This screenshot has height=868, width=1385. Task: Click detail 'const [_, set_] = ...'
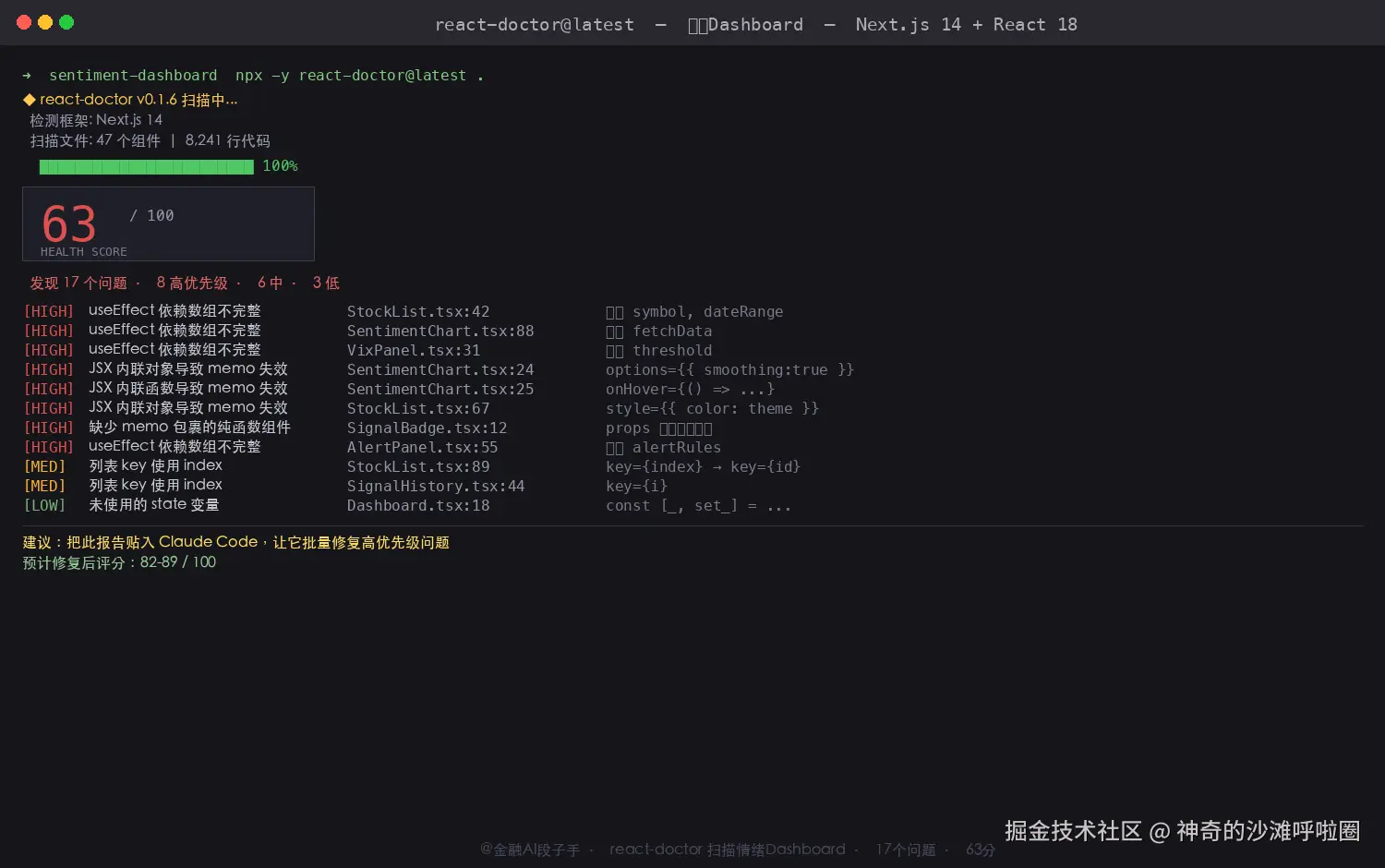698,506
